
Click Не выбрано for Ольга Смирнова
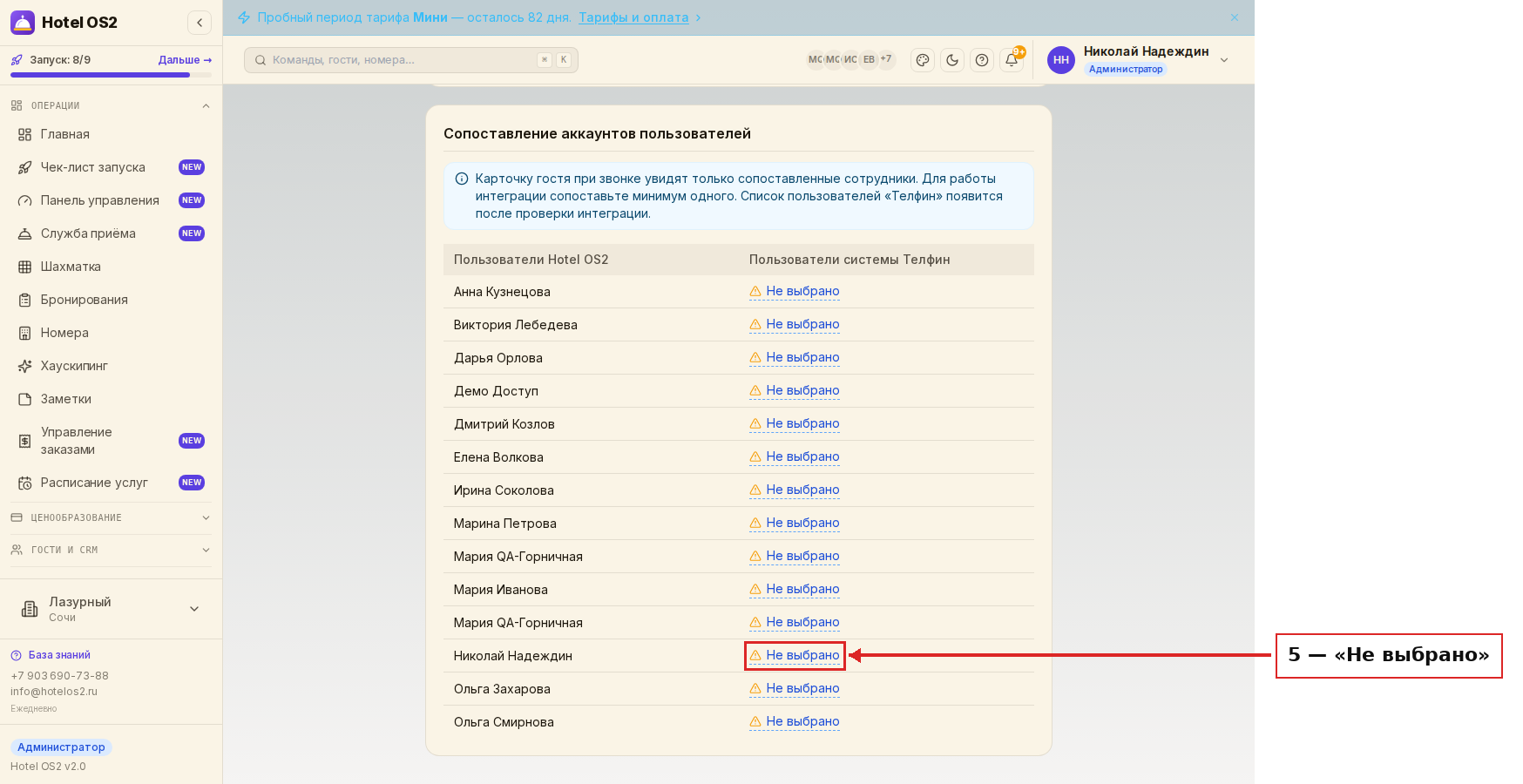coord(795,721)
